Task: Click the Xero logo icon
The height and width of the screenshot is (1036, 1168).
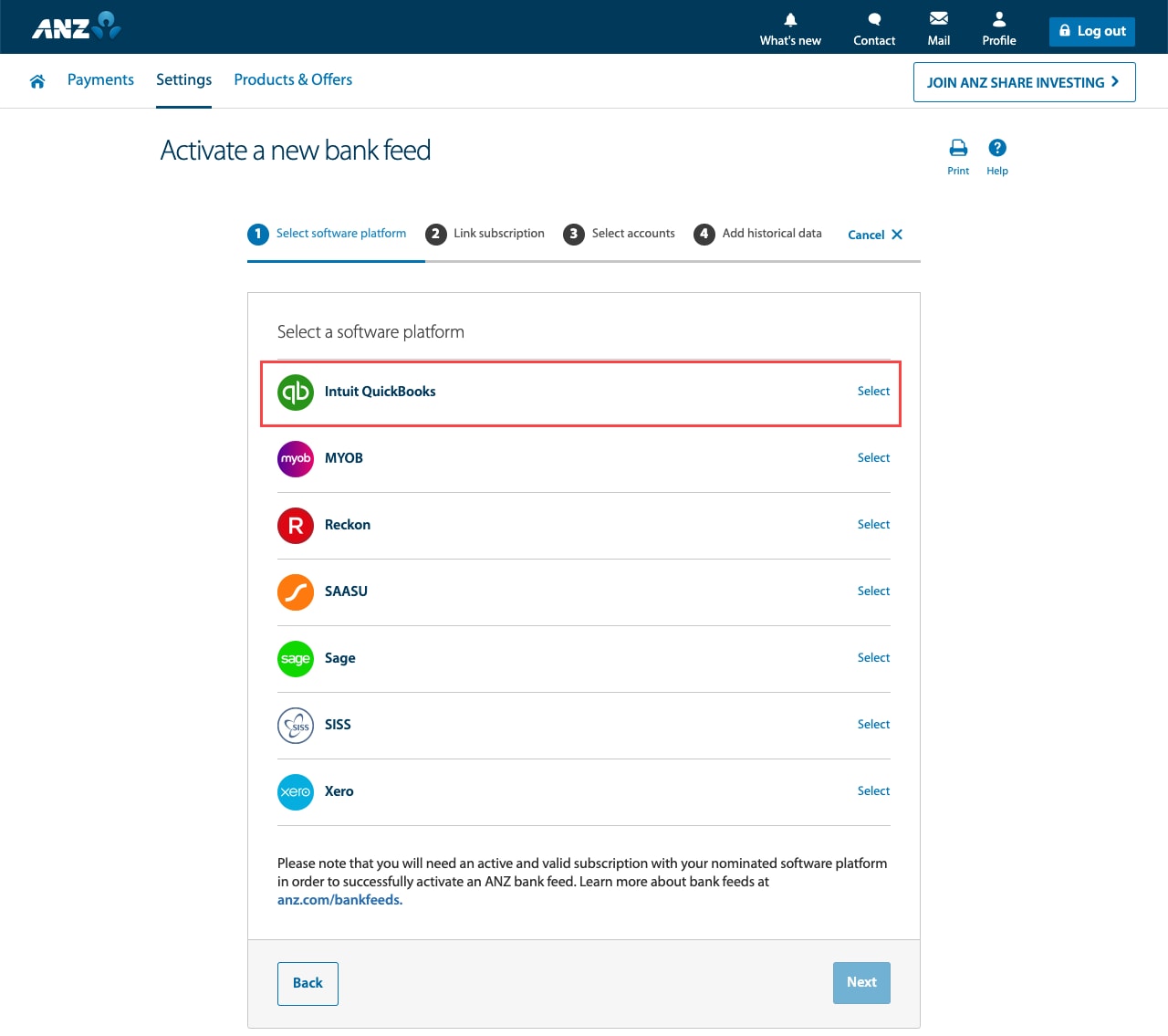Action: pyautogui.click(x=296, y=792)
